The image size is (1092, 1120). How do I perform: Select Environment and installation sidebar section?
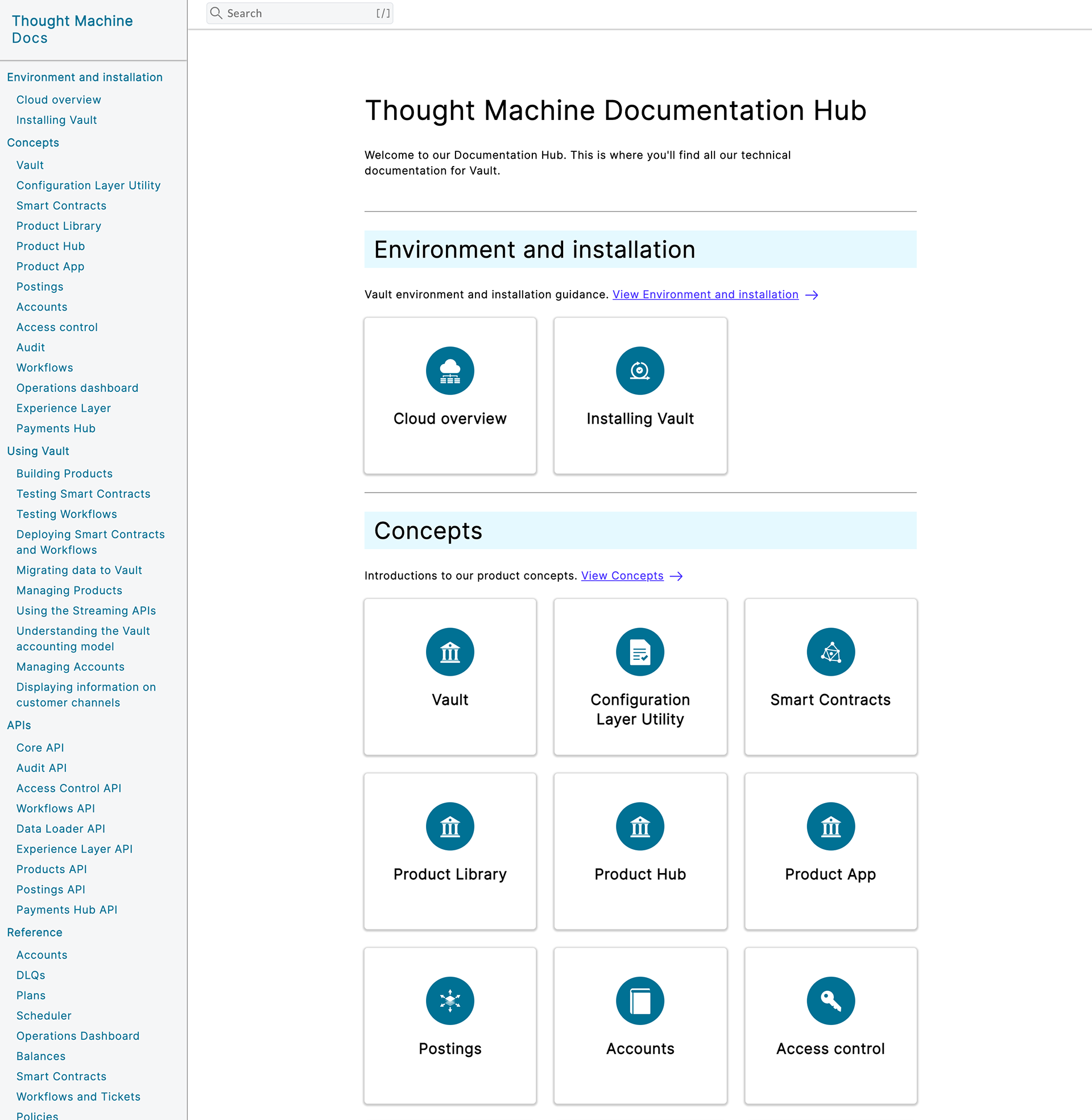[x=85, y=77]
